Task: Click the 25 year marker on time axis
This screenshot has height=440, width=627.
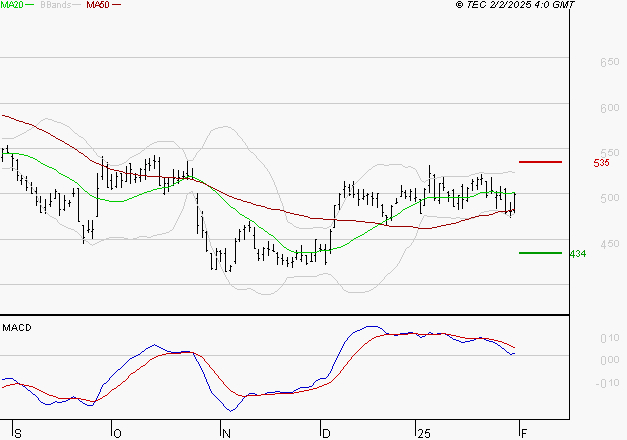Action: 424,434
